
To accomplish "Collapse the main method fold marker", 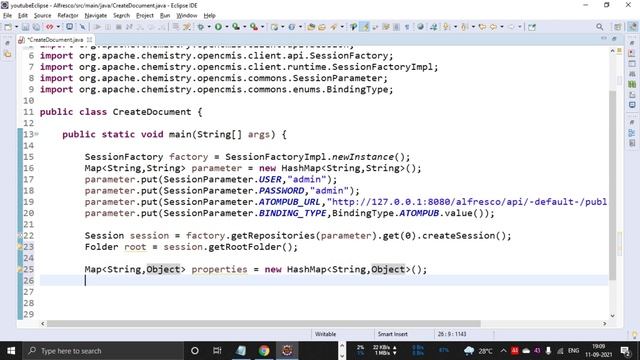I will point(37,134).
